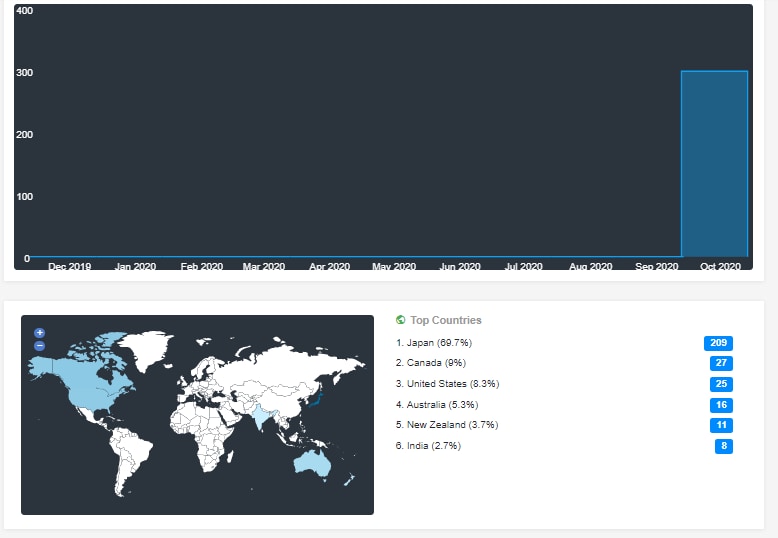The height and width of the screenshot is (538, 778).
Task: Select India on the world map
Action: pos(260,416)
